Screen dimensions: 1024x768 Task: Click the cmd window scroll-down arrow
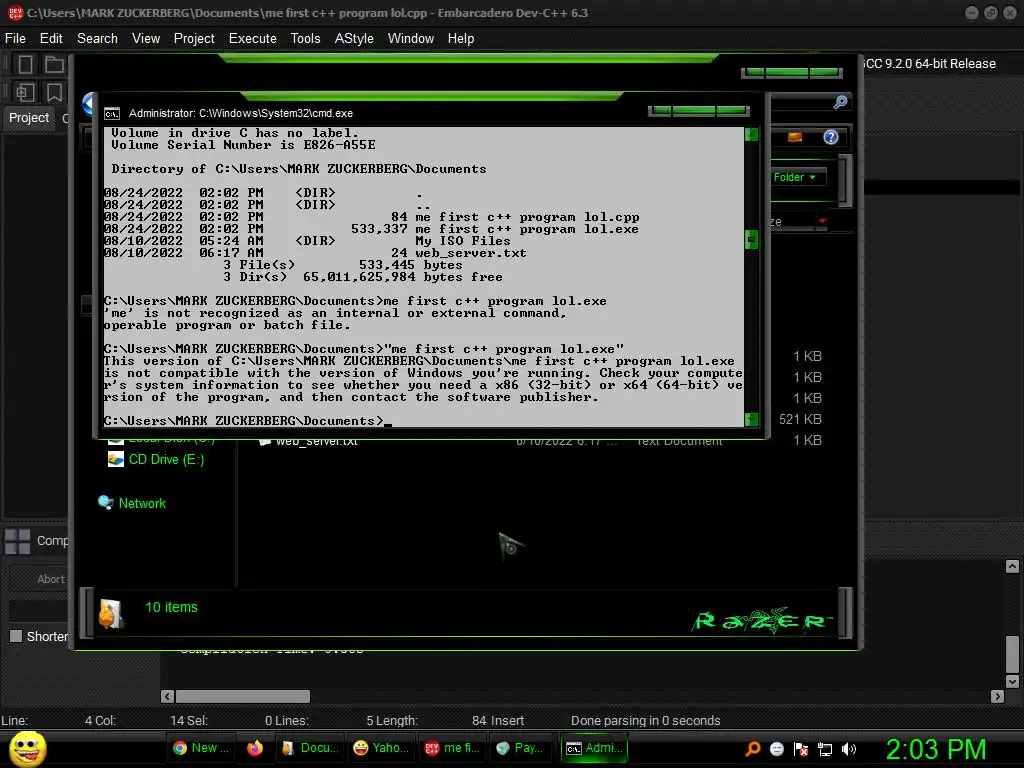click(751, 419)
